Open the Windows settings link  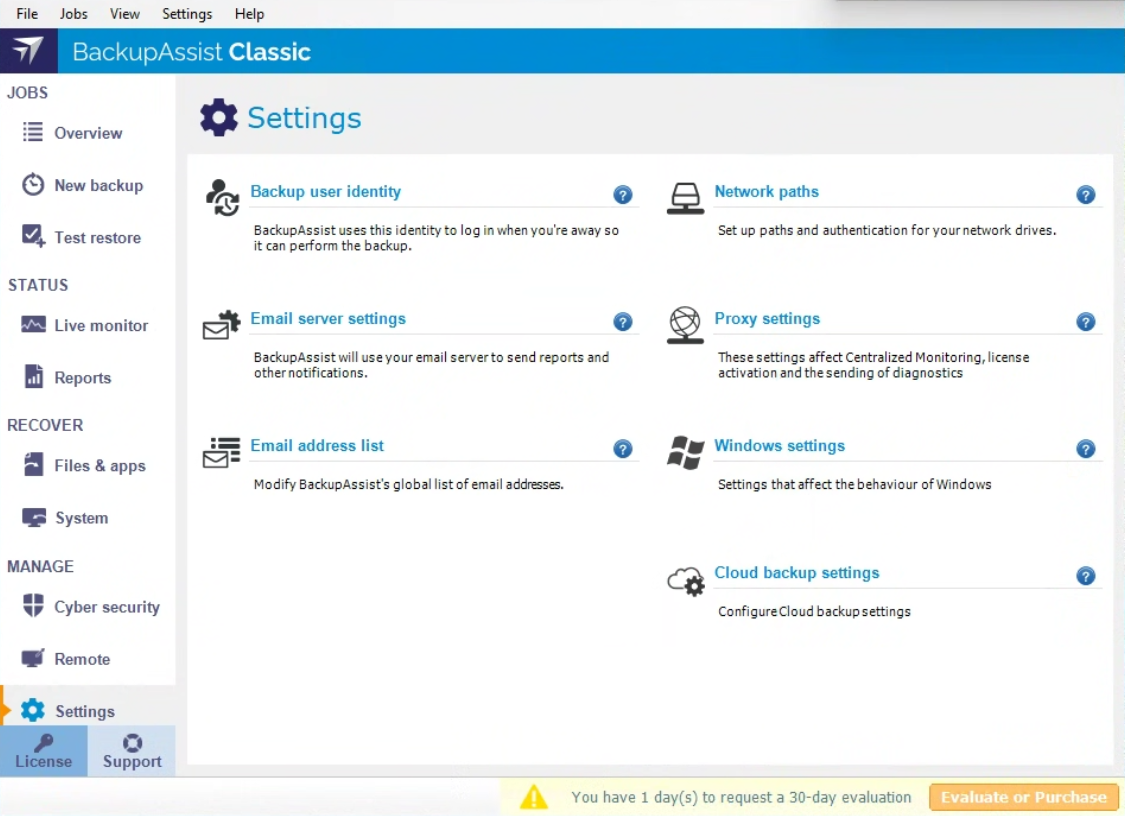779,446
